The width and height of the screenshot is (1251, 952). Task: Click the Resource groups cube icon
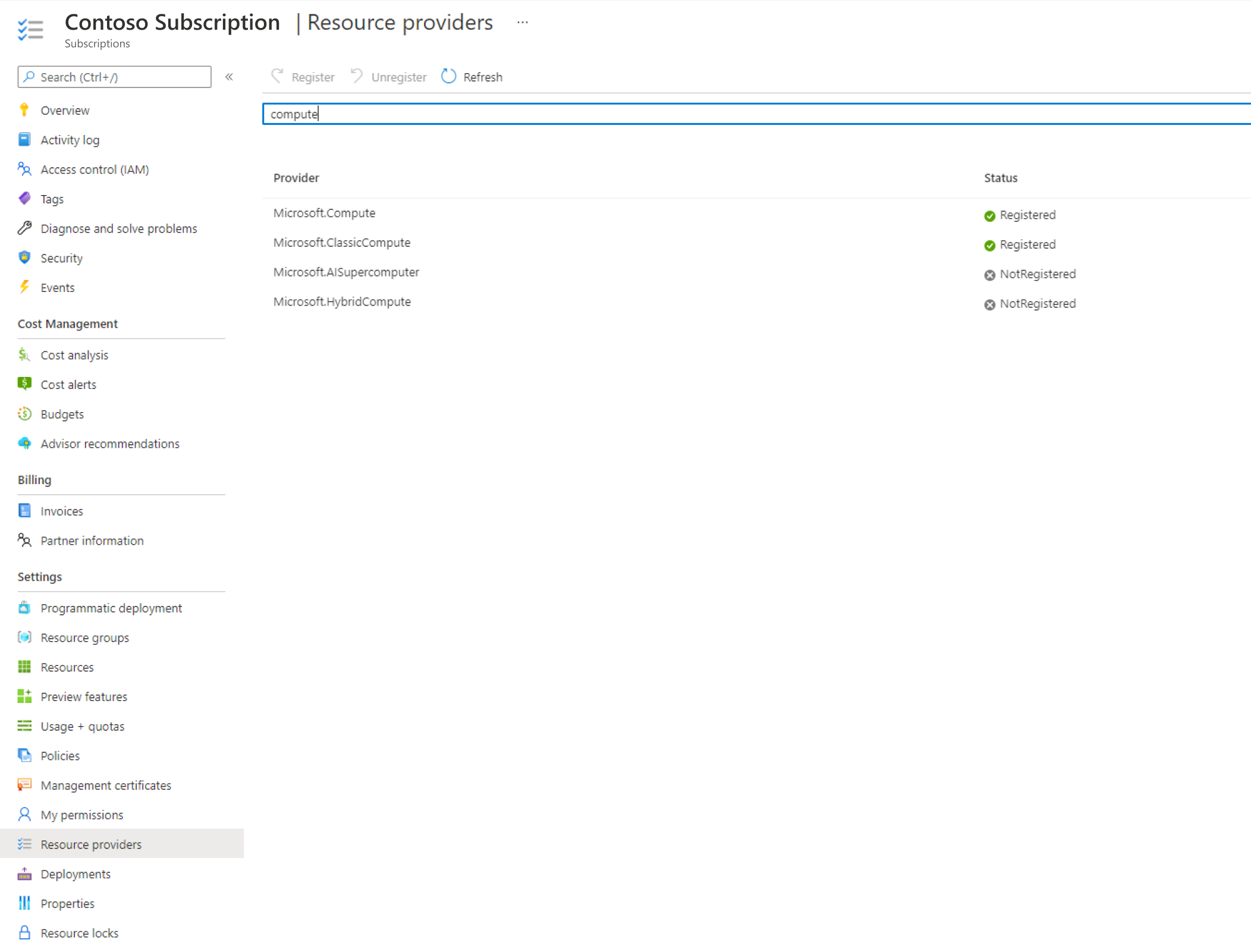pyautogui.click(x=24, y=637)
